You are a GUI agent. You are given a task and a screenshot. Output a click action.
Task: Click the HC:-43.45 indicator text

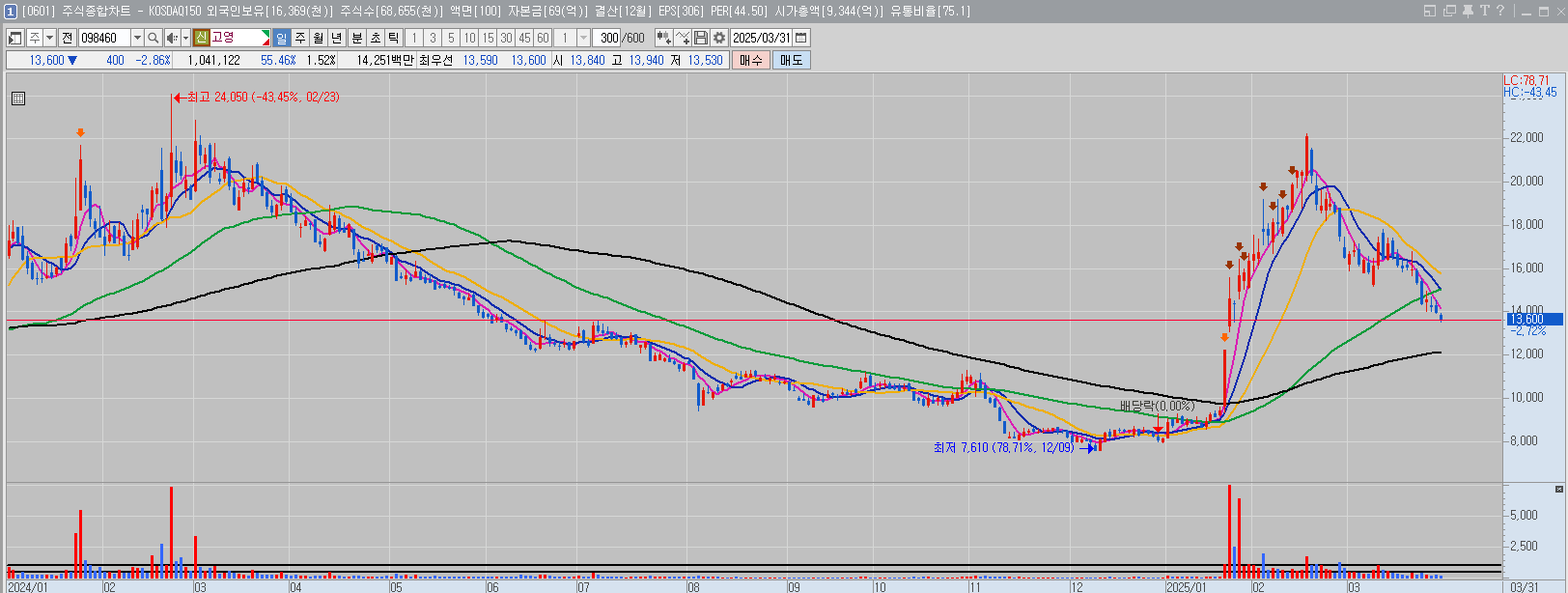click(x=1530, y=92)
